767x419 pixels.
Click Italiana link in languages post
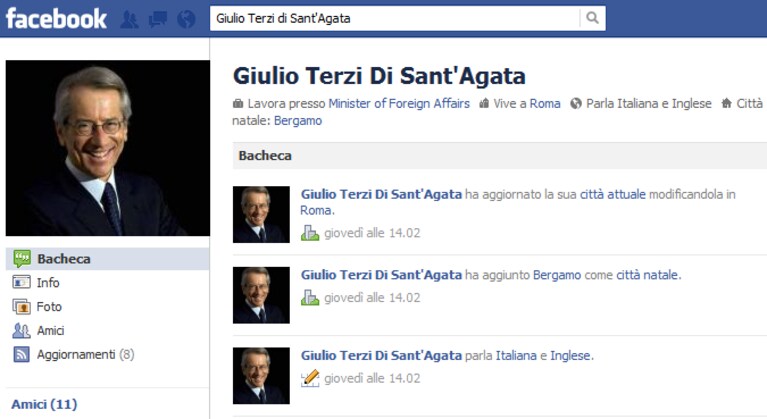[x=516, y=356]
